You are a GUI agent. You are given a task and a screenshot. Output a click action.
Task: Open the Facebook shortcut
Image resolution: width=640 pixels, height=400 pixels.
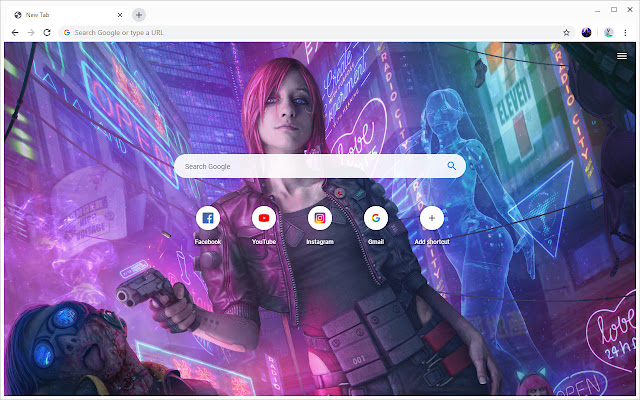click(x=208, y=218)
